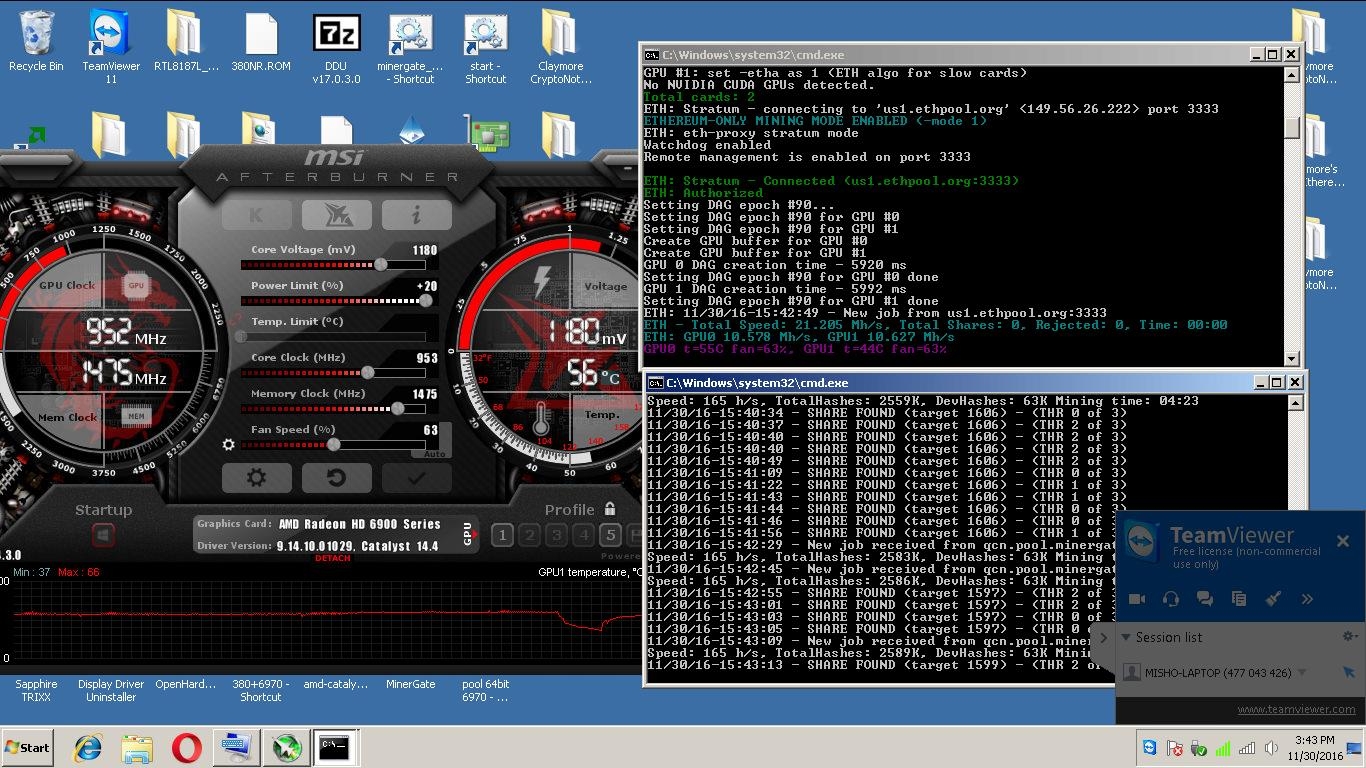Toggle the Profile lock icon

coord(609,509)
